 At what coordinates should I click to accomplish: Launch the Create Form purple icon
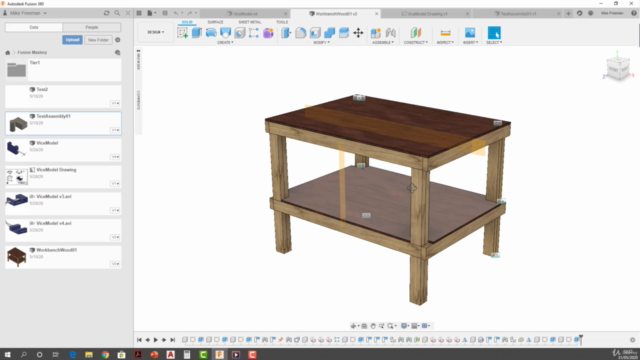pos(268,33)
